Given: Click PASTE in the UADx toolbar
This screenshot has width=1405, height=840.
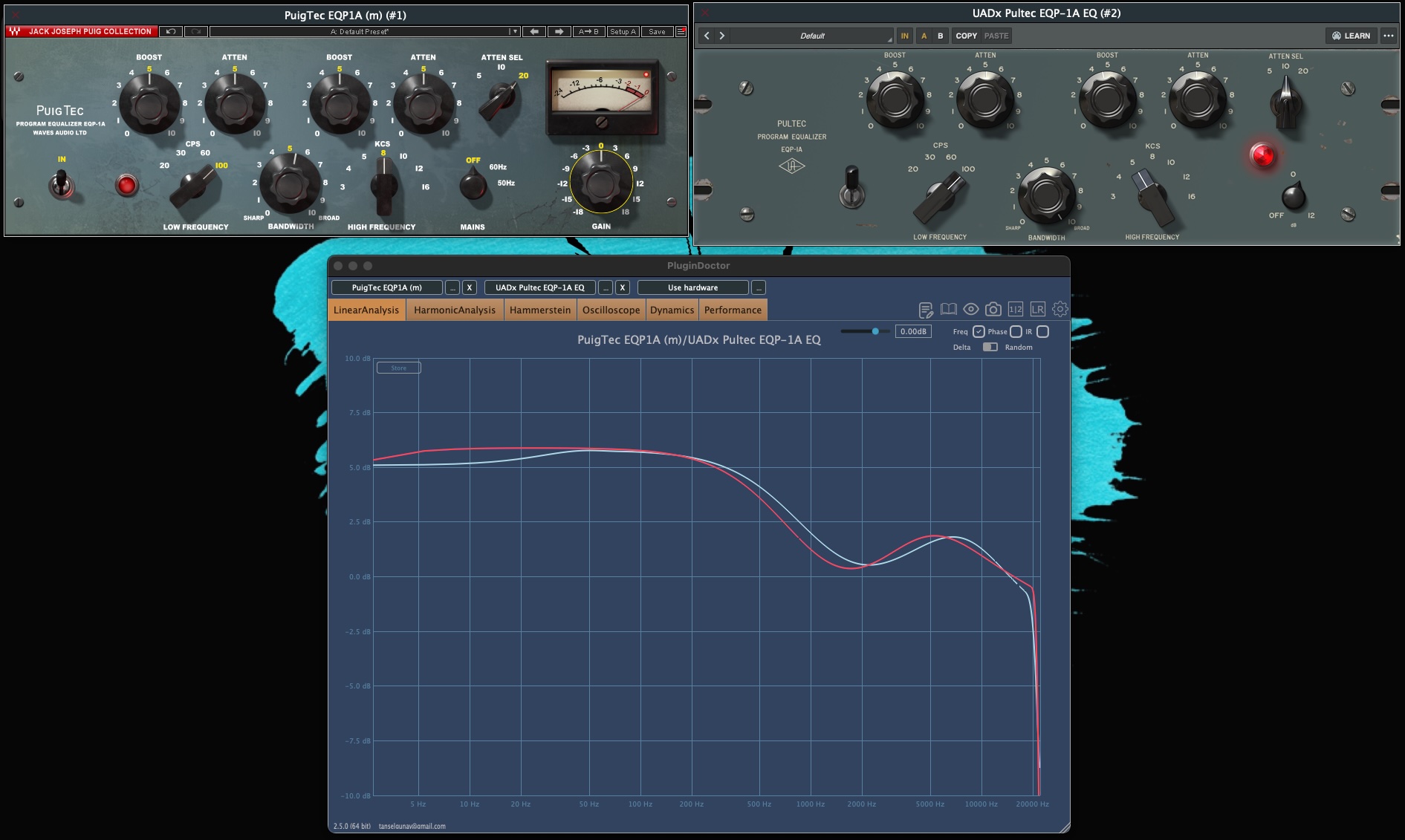Looking at the screenshot, I should [x=996, y=36].
